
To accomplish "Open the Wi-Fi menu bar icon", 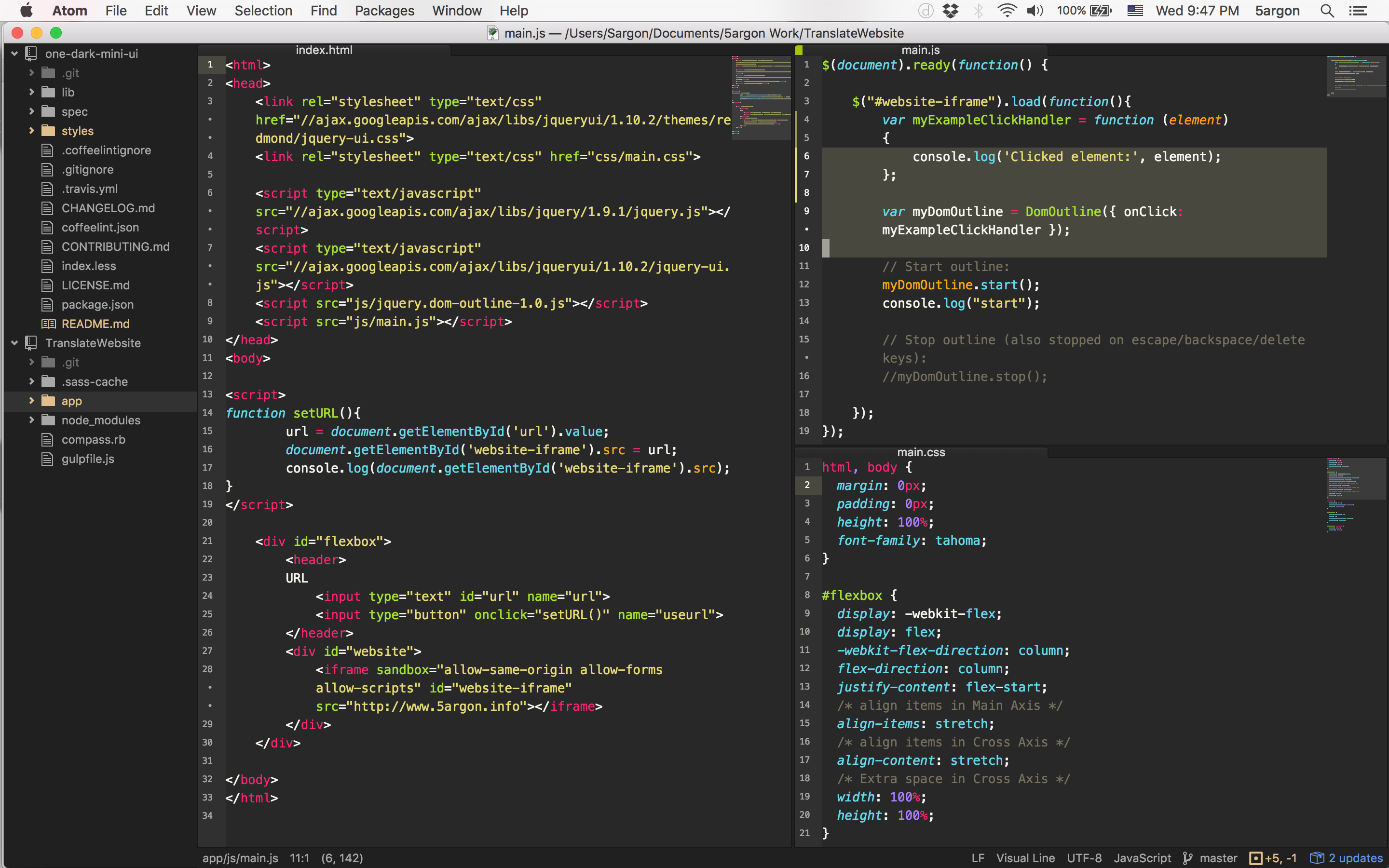I will [1007, 11].
